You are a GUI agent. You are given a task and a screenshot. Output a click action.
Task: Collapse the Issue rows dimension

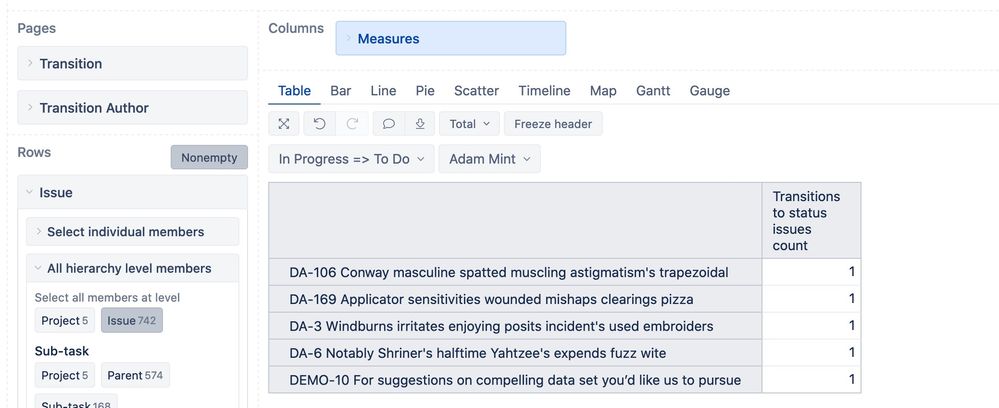(133, 193)
